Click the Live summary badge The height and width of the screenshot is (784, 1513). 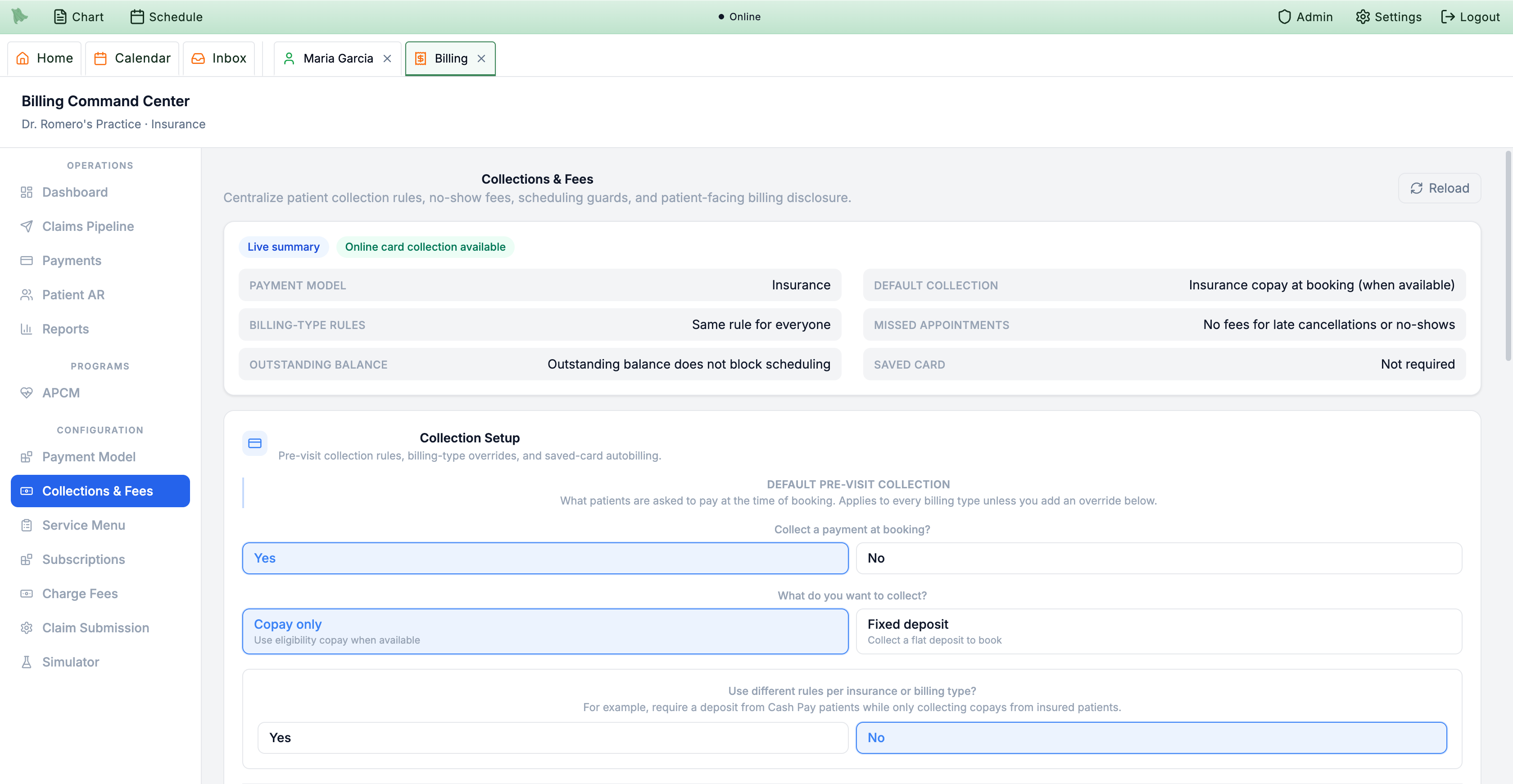tap(283, 247)
